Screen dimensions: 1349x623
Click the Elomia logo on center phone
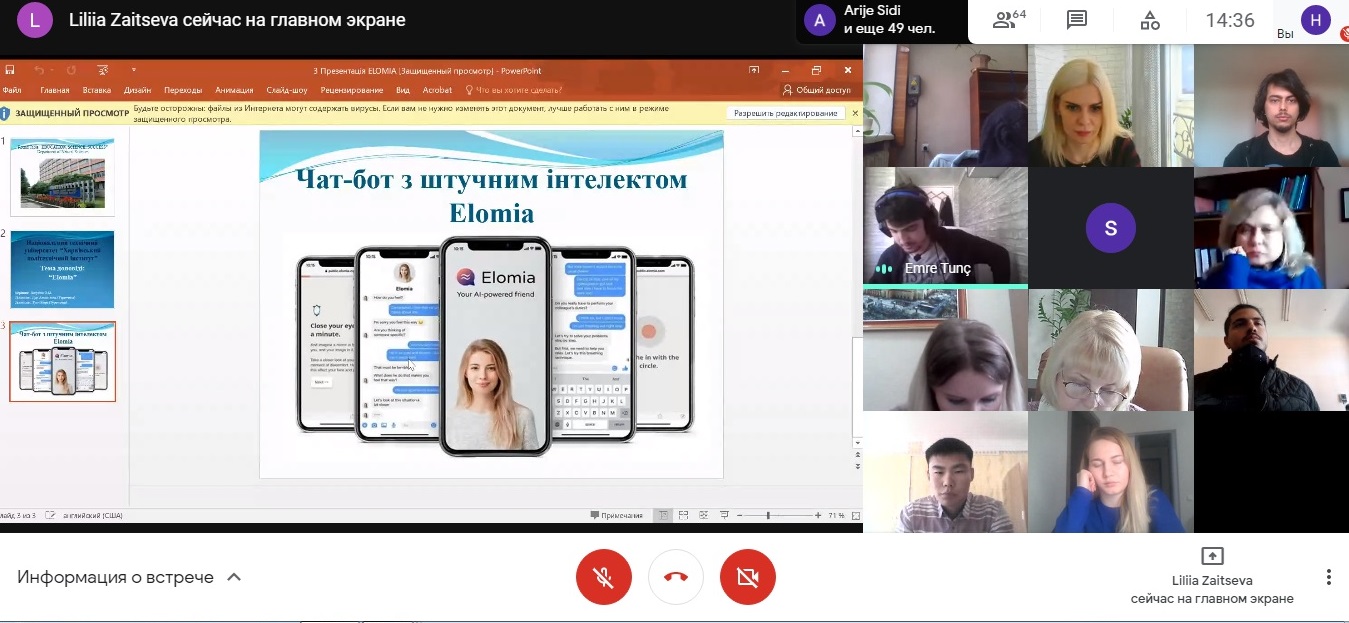(x=496, y=277)
